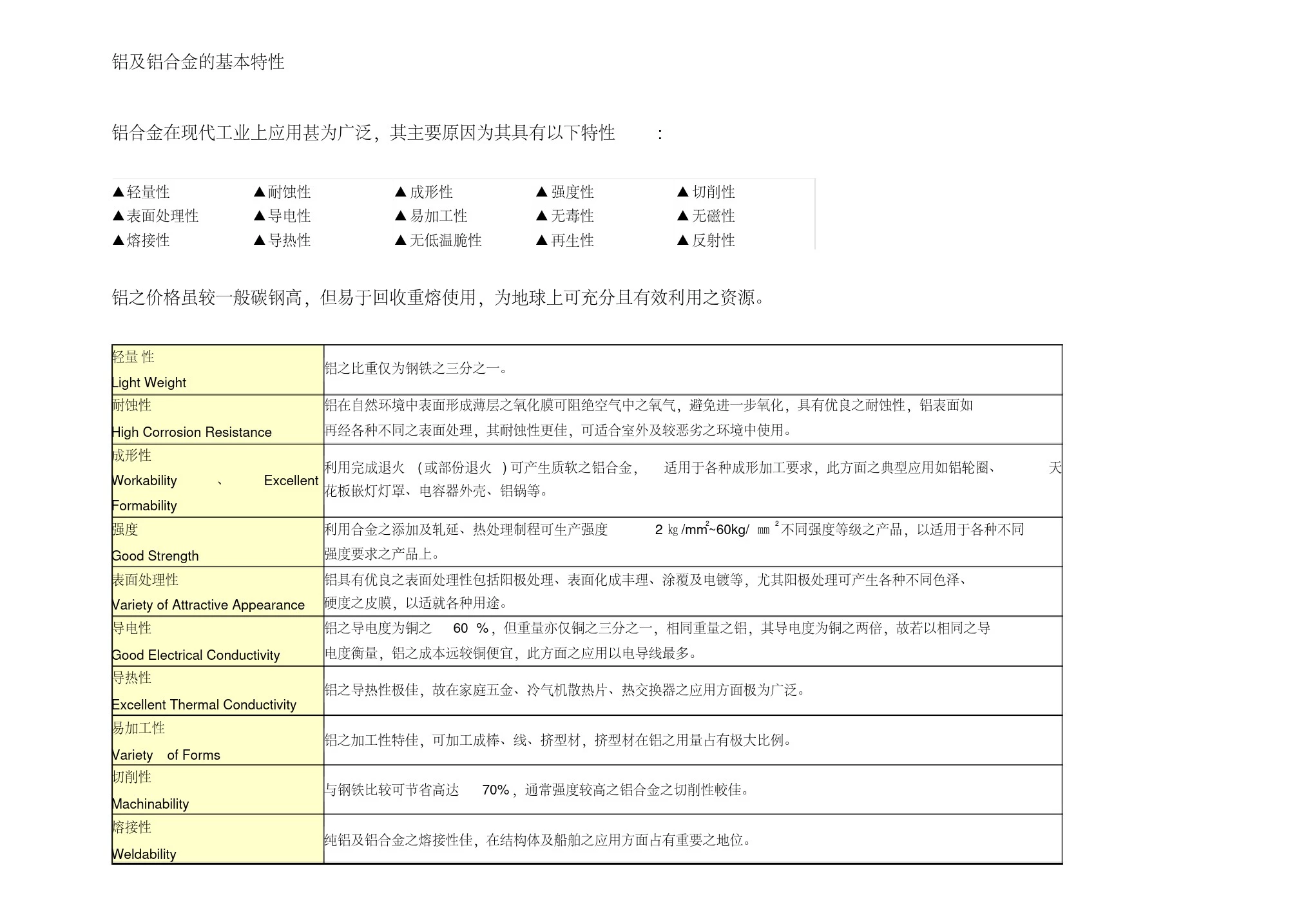This screenshot has width=1308, height=924.
Task: Click the sentence starting 纯铝及铝合金之熔接性佳
Action: pyautogui.click(x=538, y=840)
